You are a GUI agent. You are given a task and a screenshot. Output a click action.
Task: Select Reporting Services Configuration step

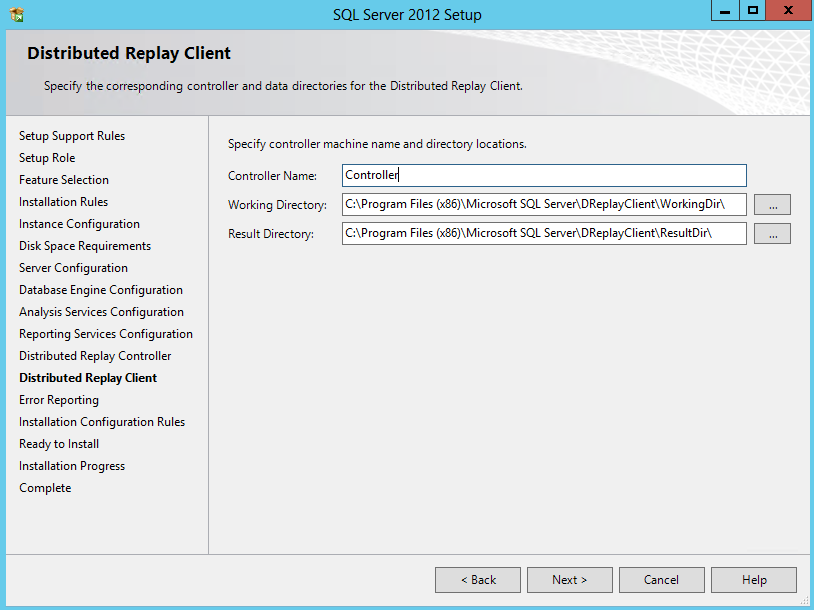[x=106, y=334]
